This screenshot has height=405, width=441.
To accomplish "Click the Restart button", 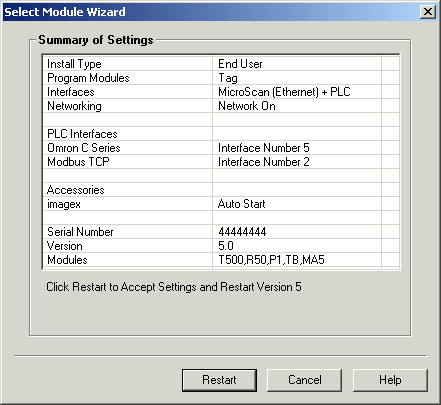I will coord(219,380).
